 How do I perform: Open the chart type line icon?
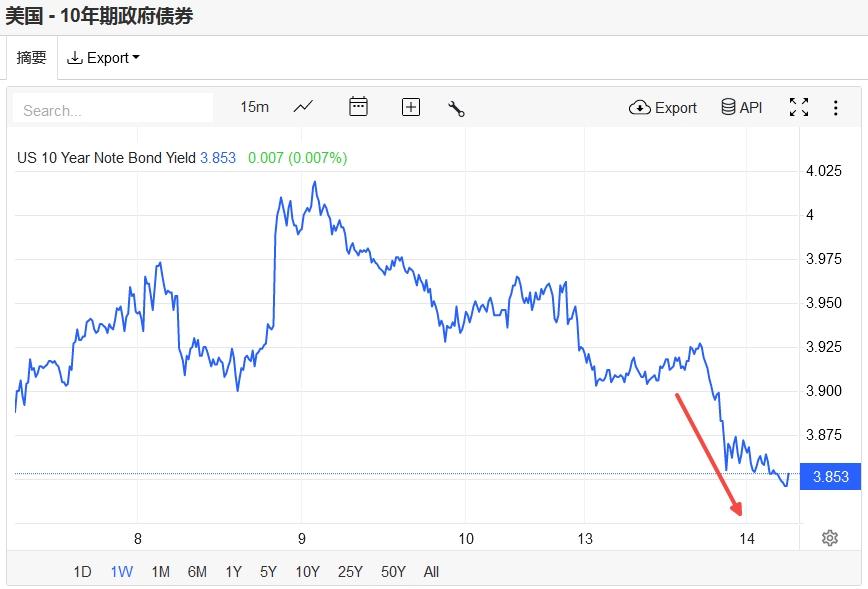pyautogui.click(x=303, y=107)
